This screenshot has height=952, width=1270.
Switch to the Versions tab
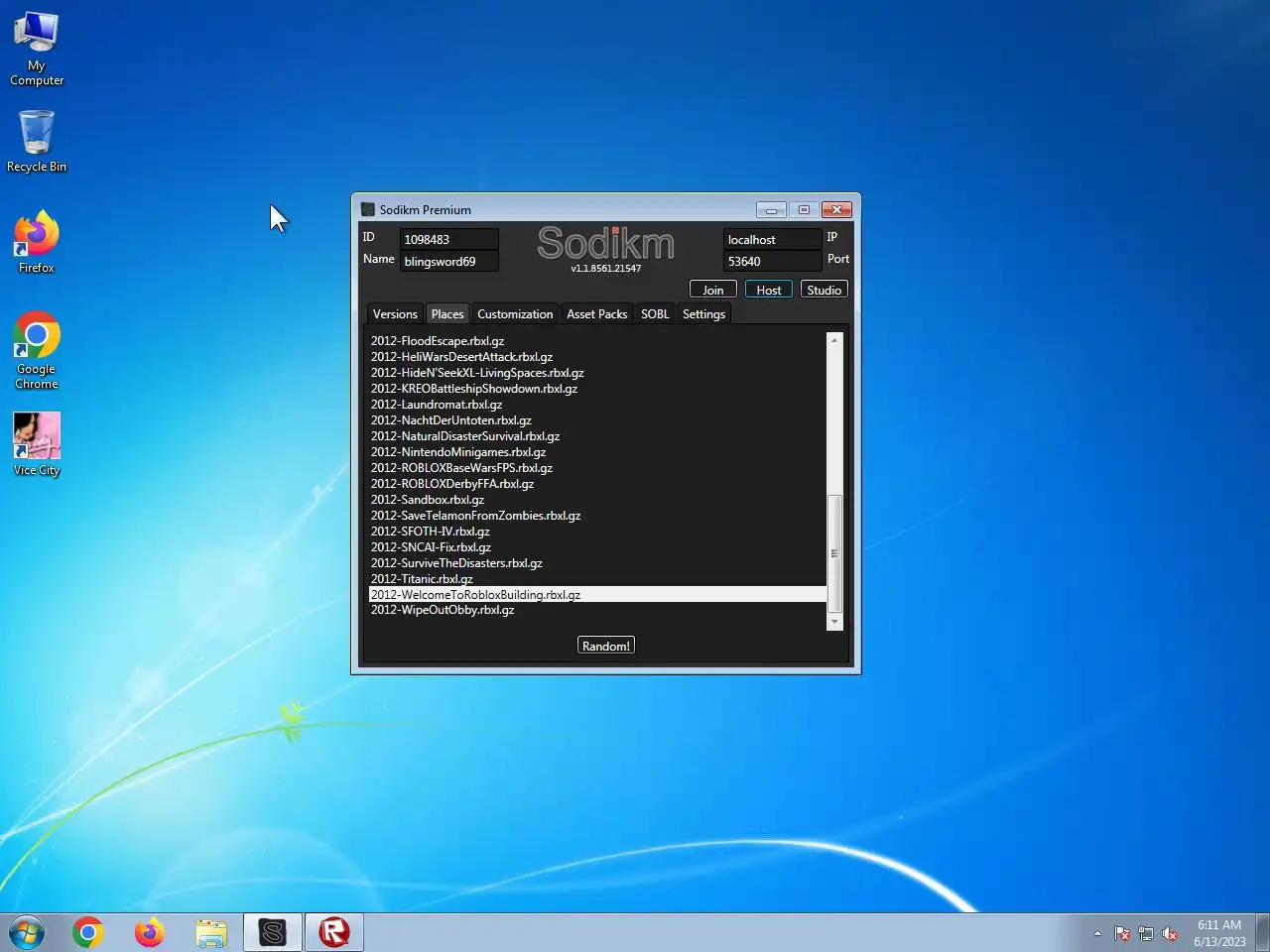(395, 314)
